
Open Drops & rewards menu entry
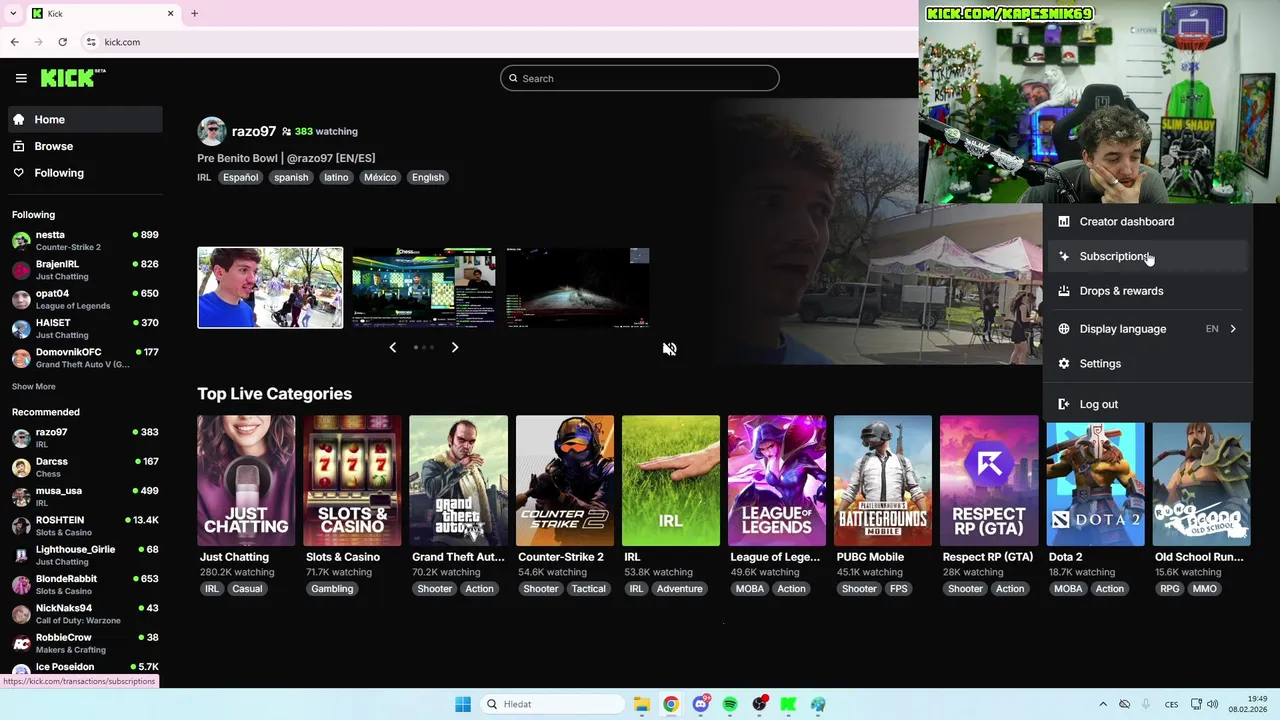1148,291
